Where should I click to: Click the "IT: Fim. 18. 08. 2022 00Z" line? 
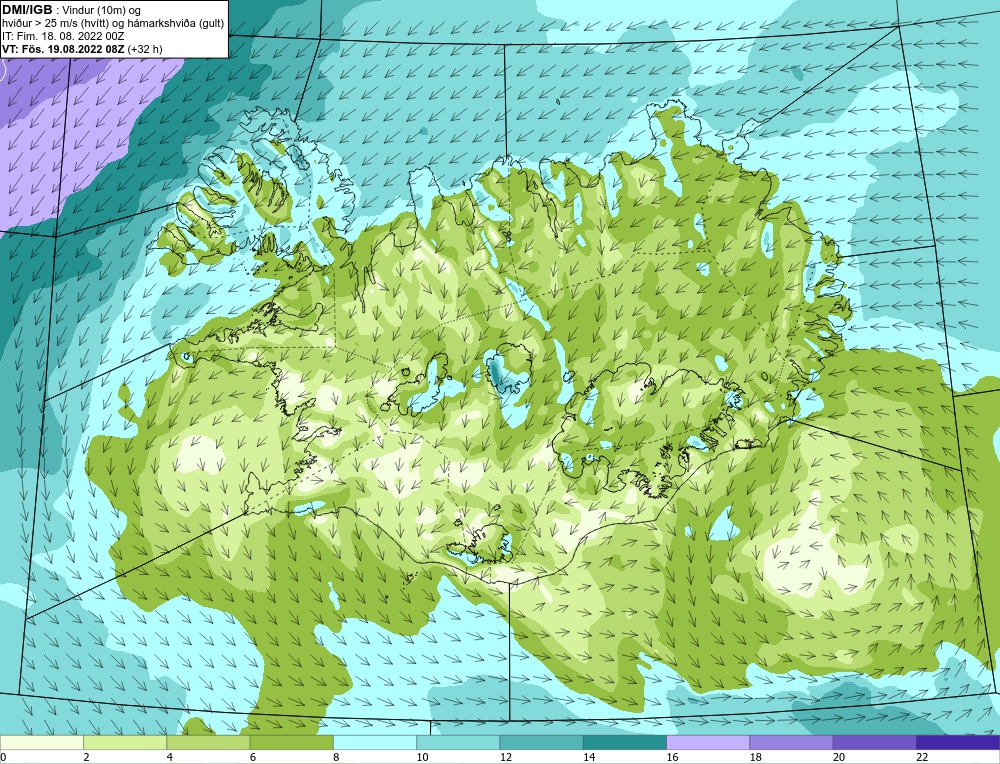63,36
